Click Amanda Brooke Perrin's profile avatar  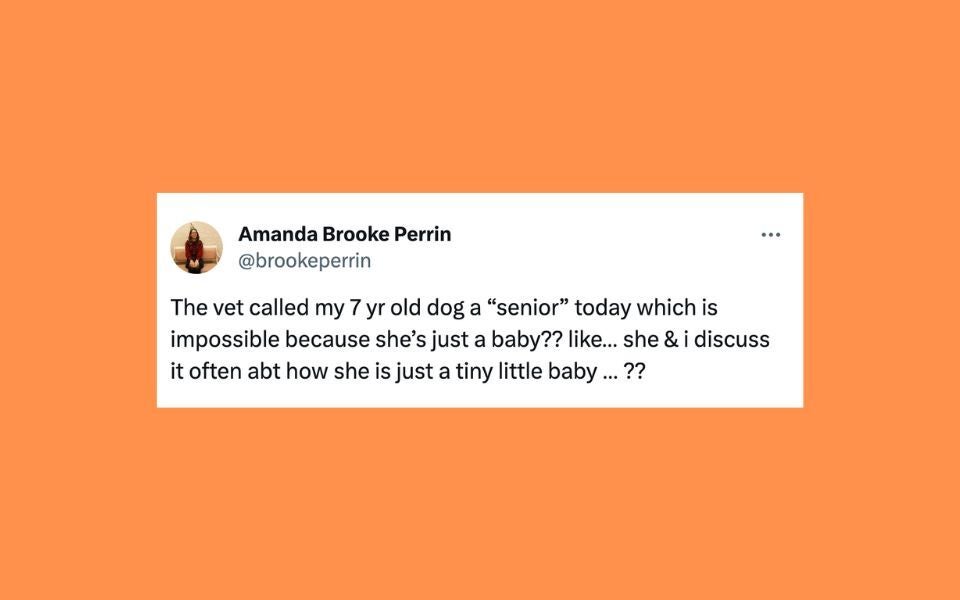point(196,247)
